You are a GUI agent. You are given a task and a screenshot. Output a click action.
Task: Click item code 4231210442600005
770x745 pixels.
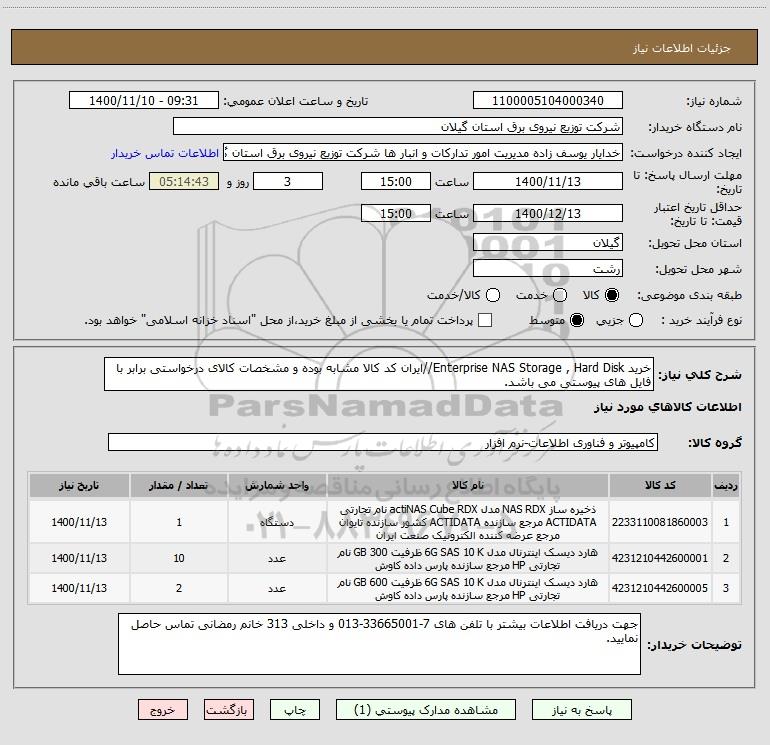[x=660, y=588]
